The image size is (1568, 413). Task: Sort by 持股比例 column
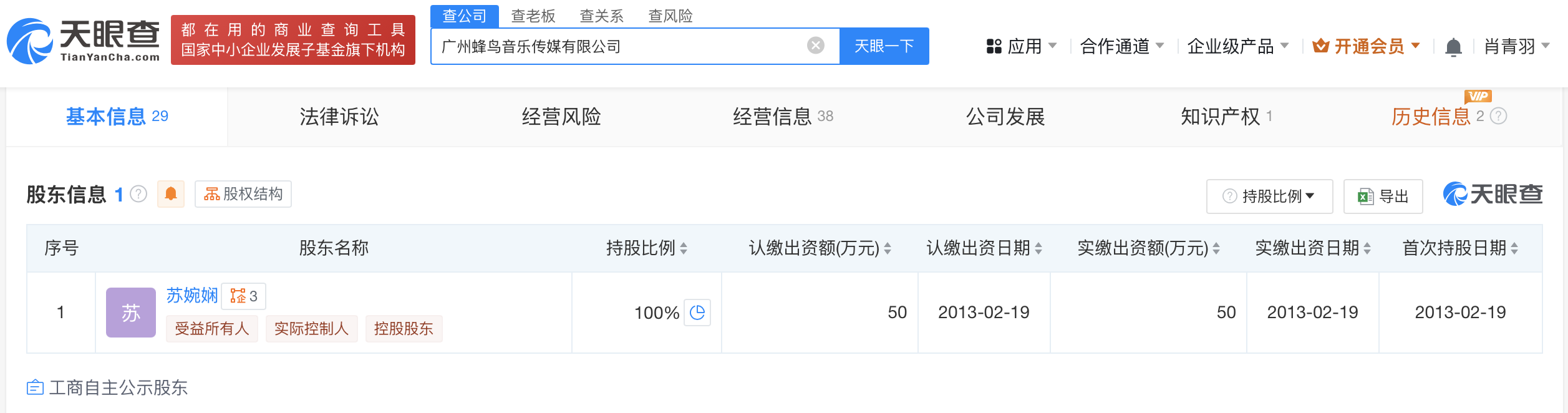coord(684,248)
